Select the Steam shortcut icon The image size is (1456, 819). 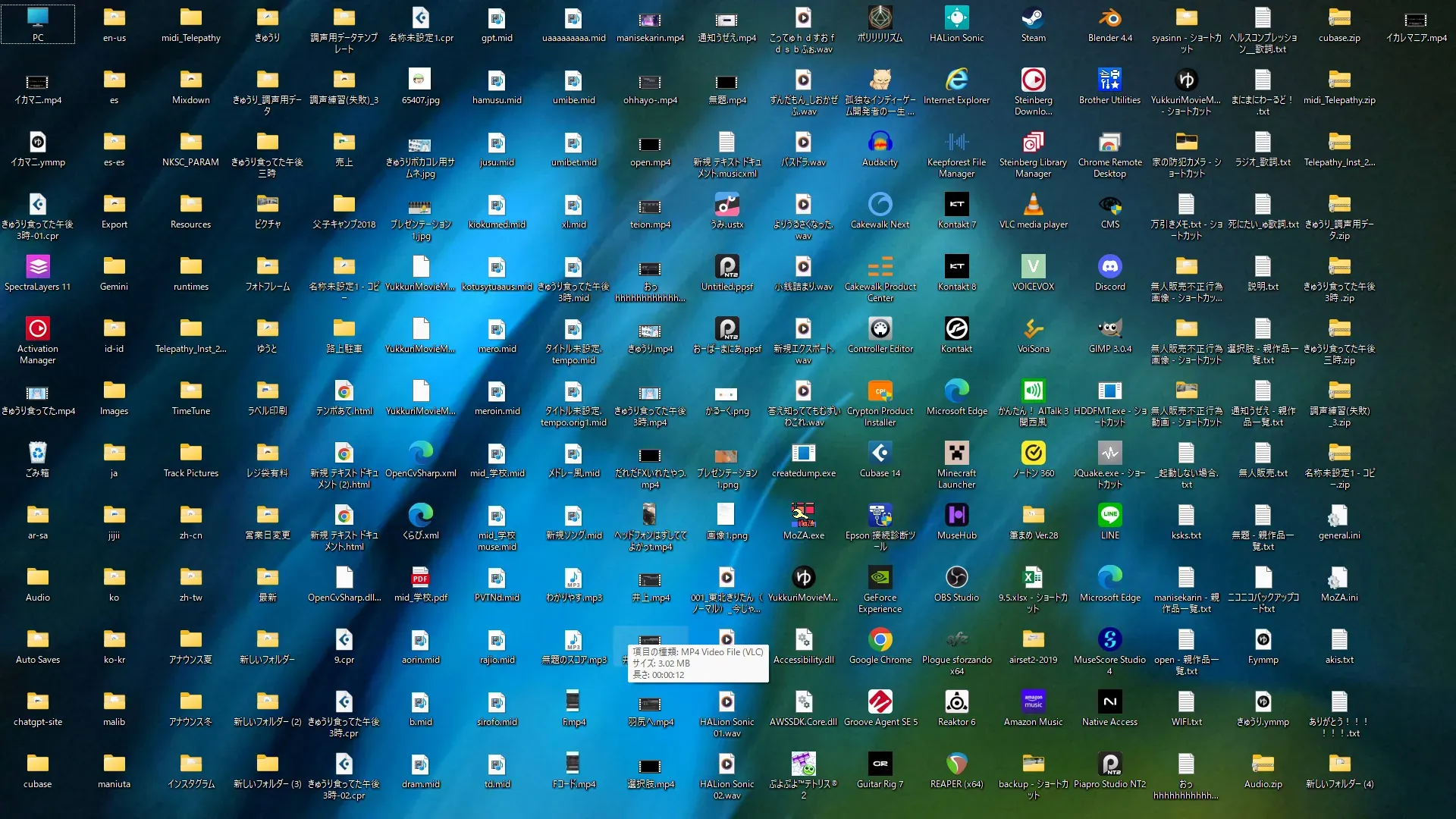(1033, 18)
